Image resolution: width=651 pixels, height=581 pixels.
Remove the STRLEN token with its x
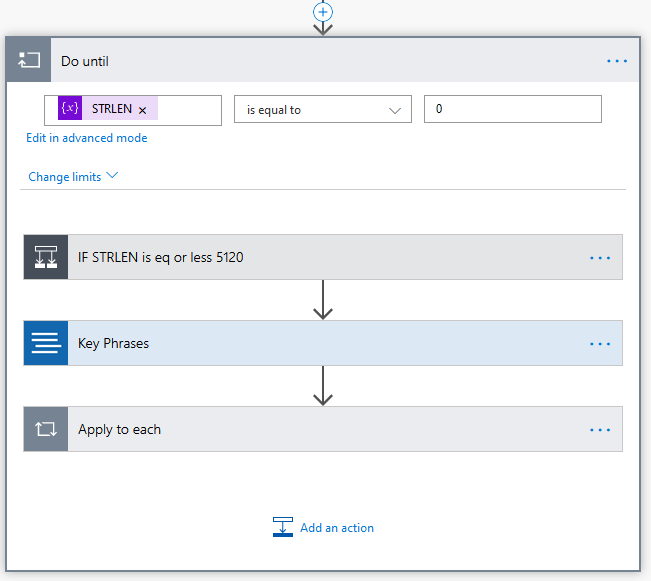click(x=142, y=110)
